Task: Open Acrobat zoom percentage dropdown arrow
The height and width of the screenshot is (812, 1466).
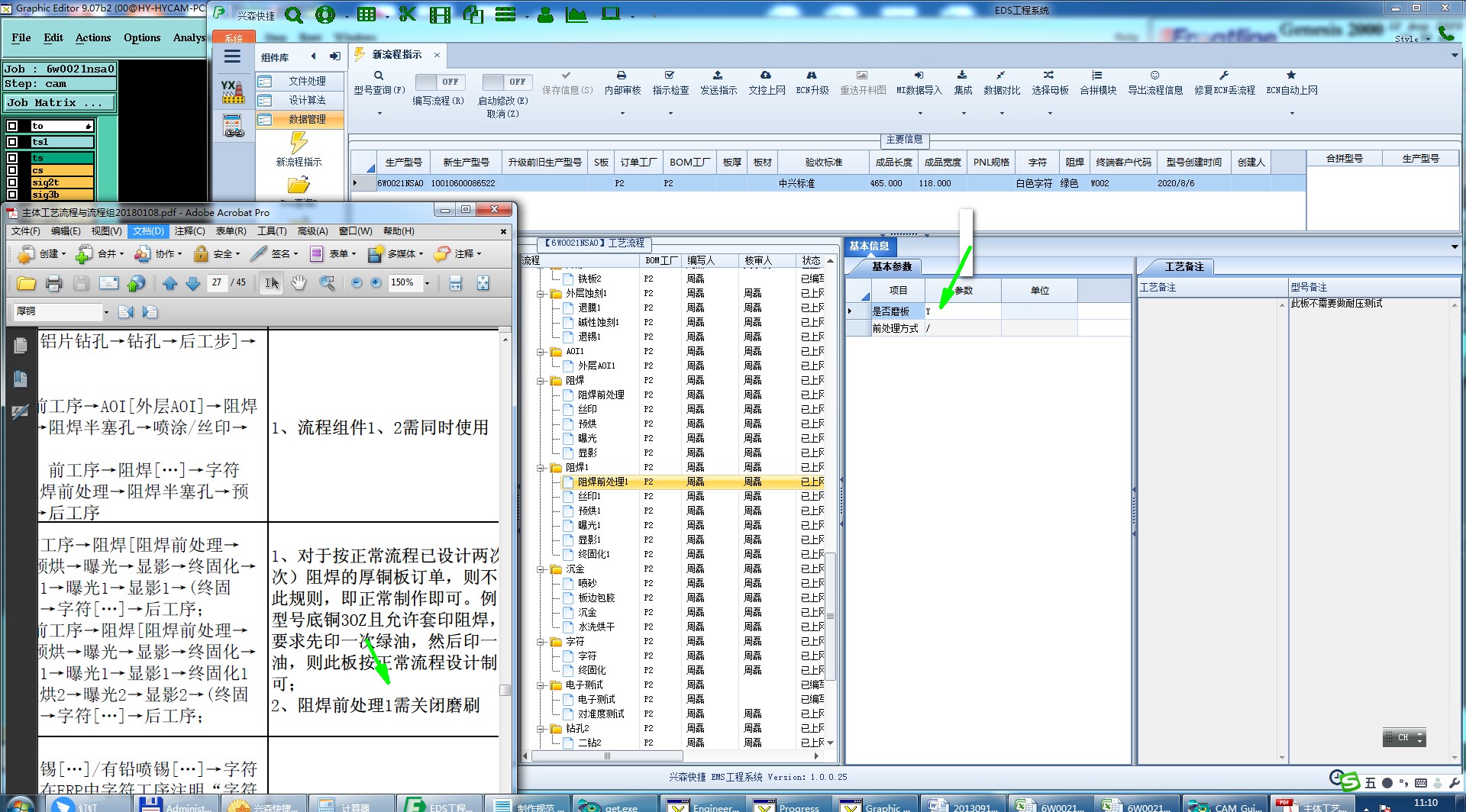Action: (x=427, y=283)
